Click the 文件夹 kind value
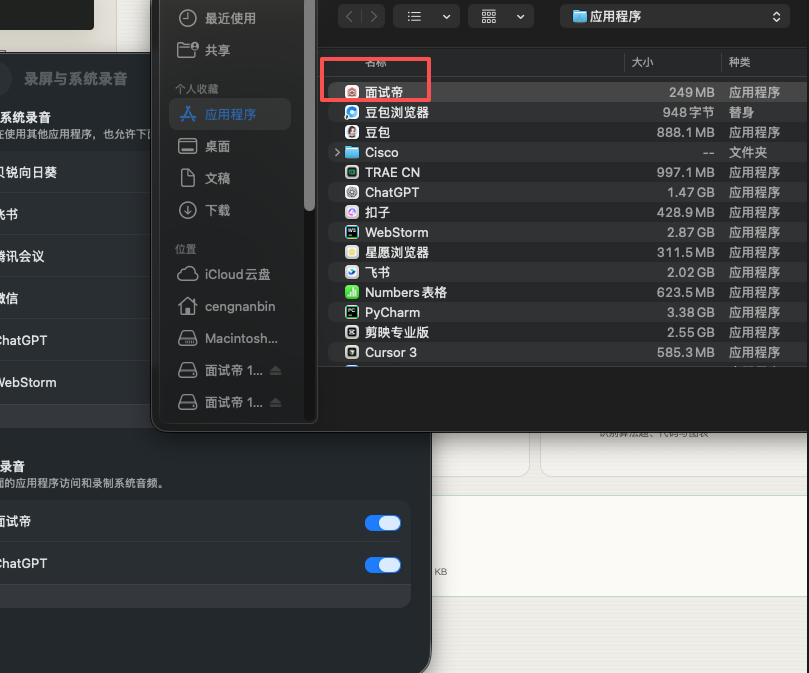This screenshot has width=809, height=673. [x=748, y=152]
